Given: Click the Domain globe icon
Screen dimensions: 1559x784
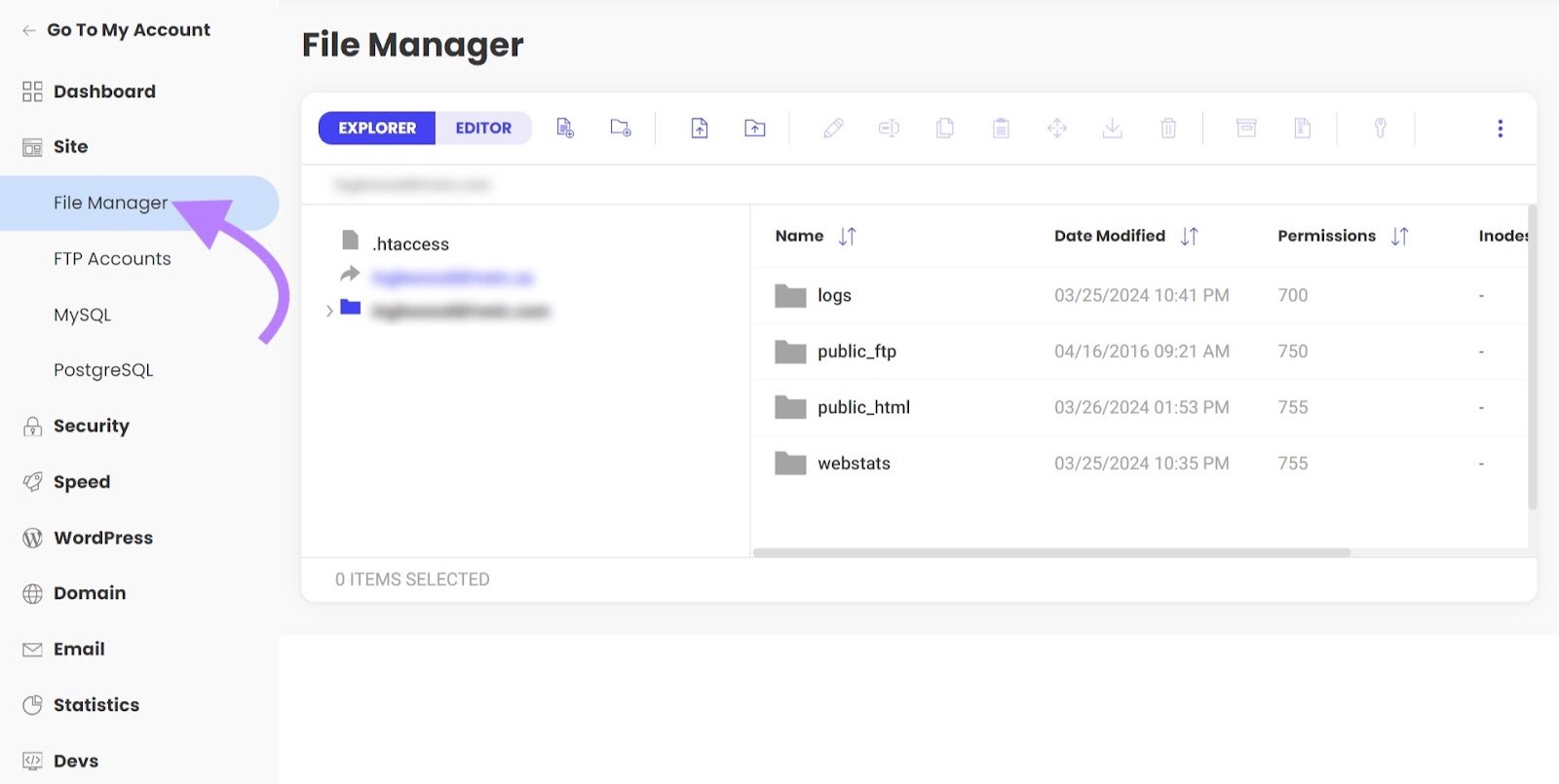Looking at the screenshot, I should tap(32, 594).
